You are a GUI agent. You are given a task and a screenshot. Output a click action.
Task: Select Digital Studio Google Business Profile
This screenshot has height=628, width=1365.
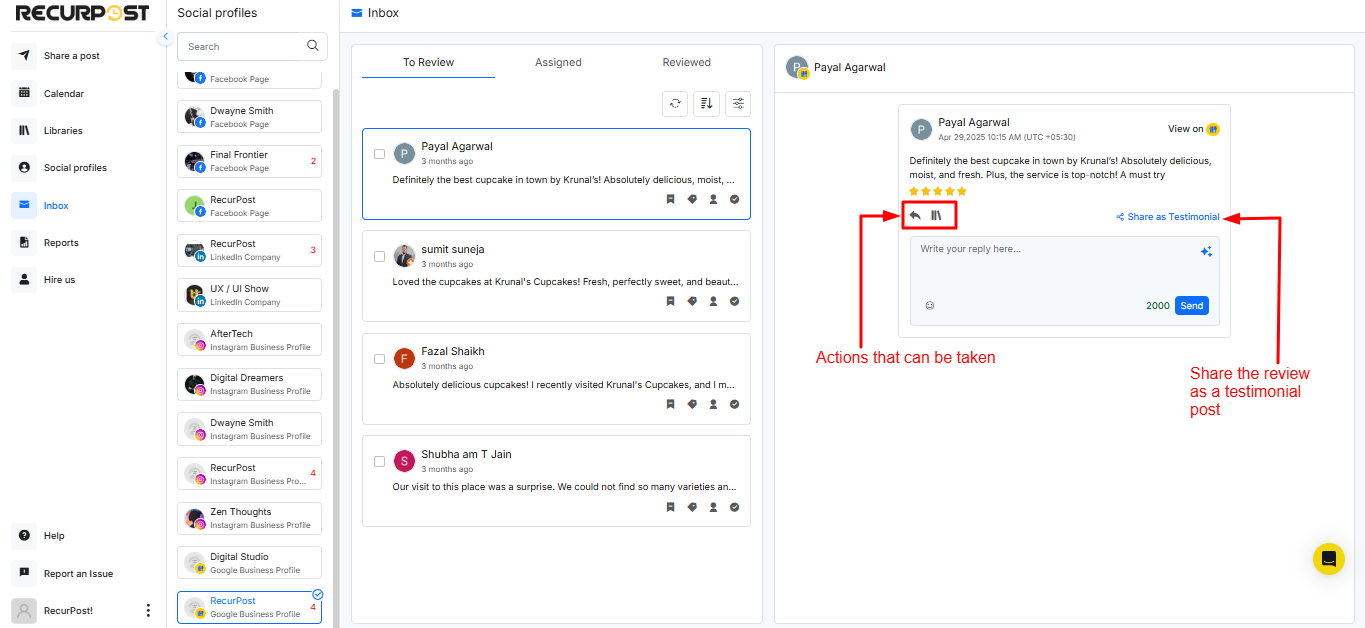[x=250, y=562]
